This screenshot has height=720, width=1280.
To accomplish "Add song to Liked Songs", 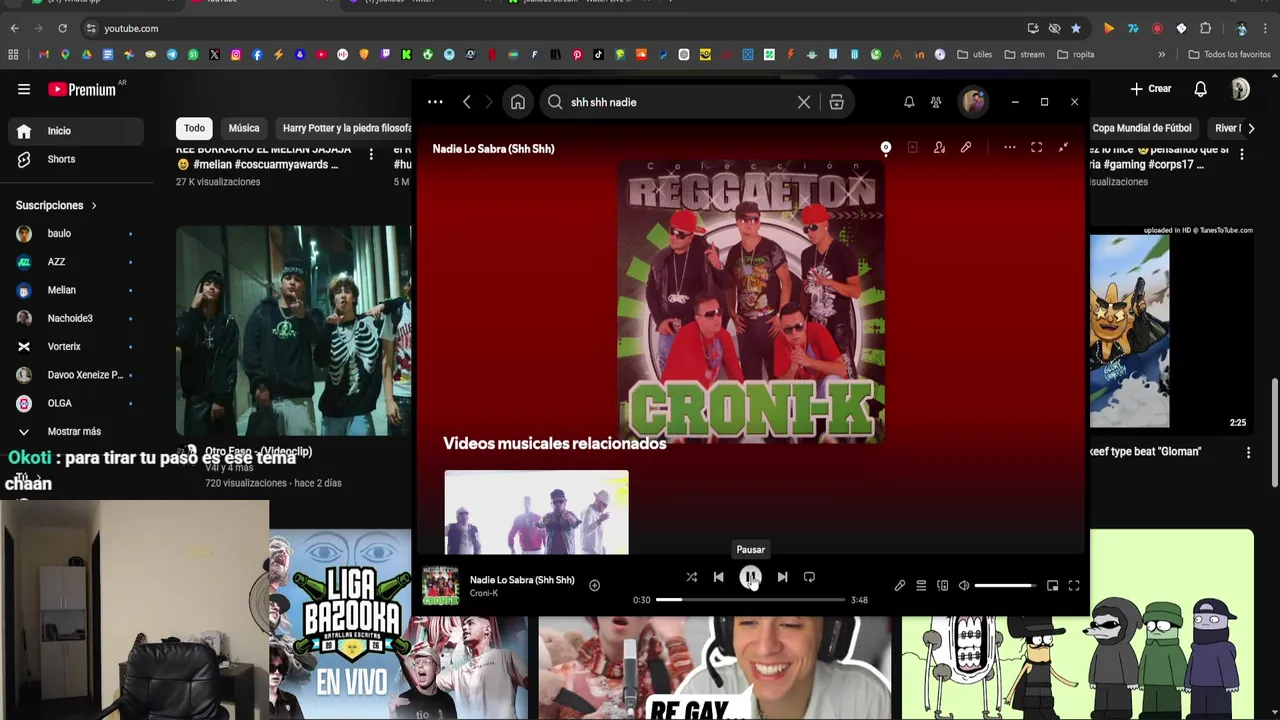I will tap(594, 585).
